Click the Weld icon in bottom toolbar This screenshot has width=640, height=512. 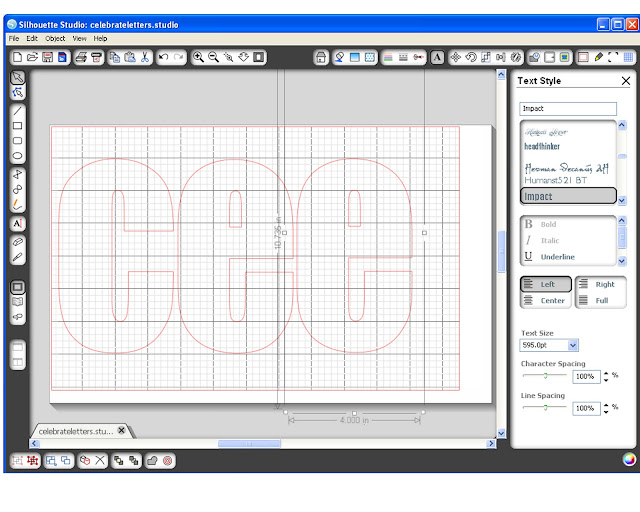tap(152, 461)
